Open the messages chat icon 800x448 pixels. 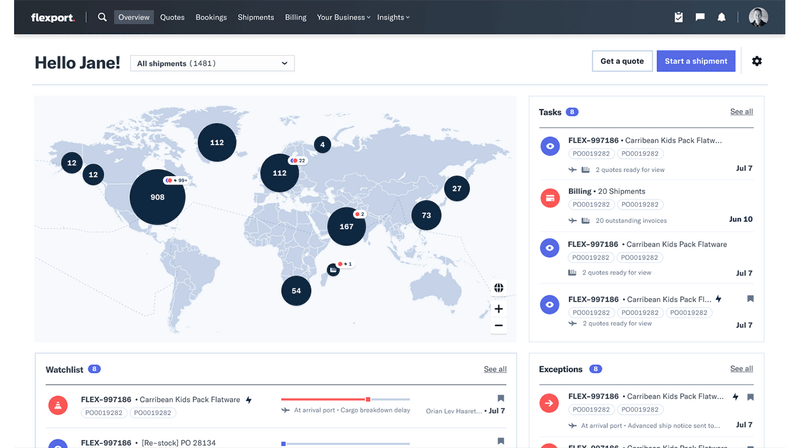point(700,17)
